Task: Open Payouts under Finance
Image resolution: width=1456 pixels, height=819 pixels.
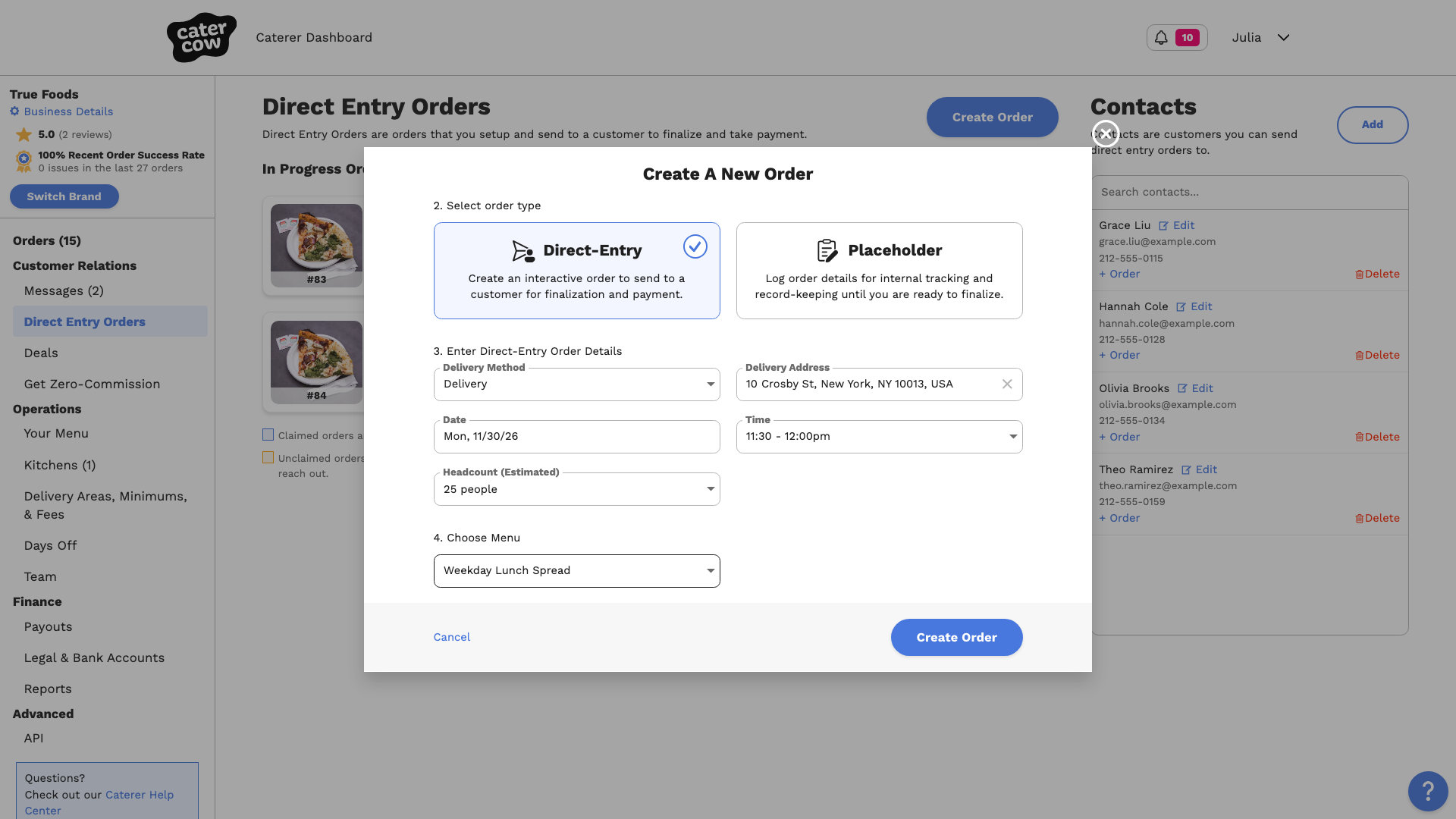Action: (48, 626)
